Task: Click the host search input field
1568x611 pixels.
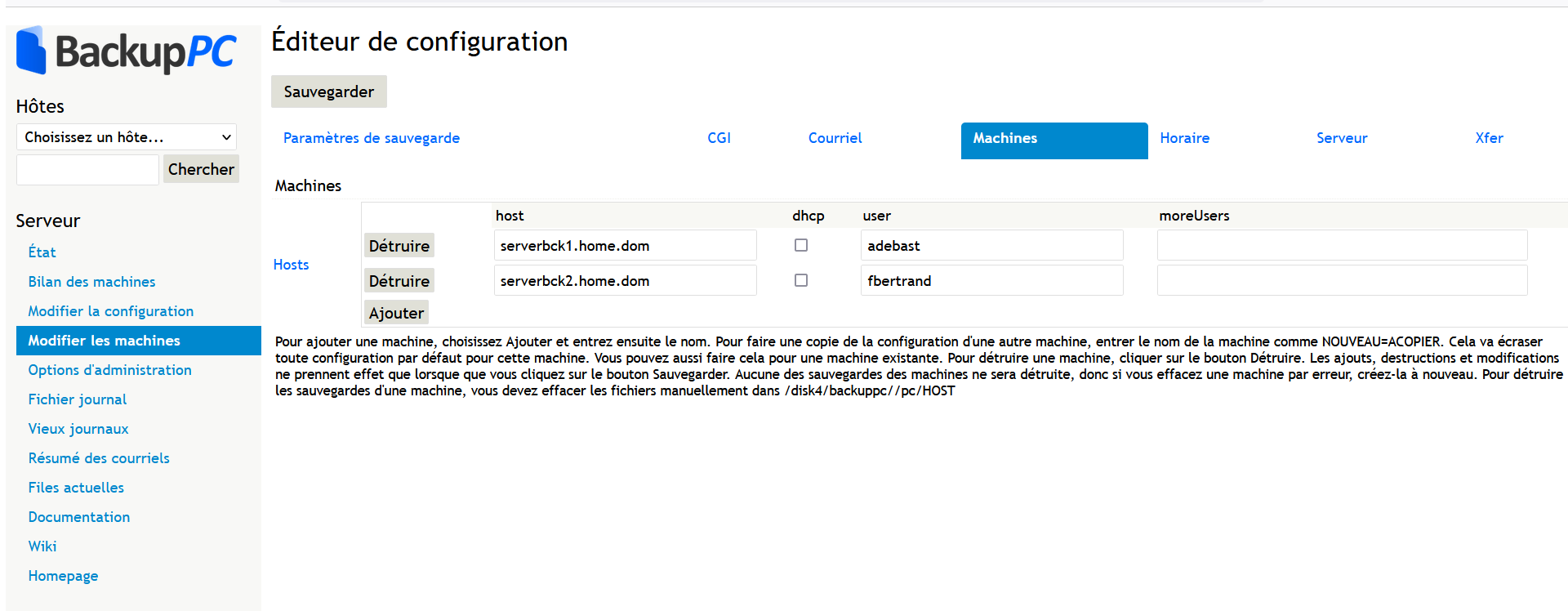Action: (x=87, y=170)
